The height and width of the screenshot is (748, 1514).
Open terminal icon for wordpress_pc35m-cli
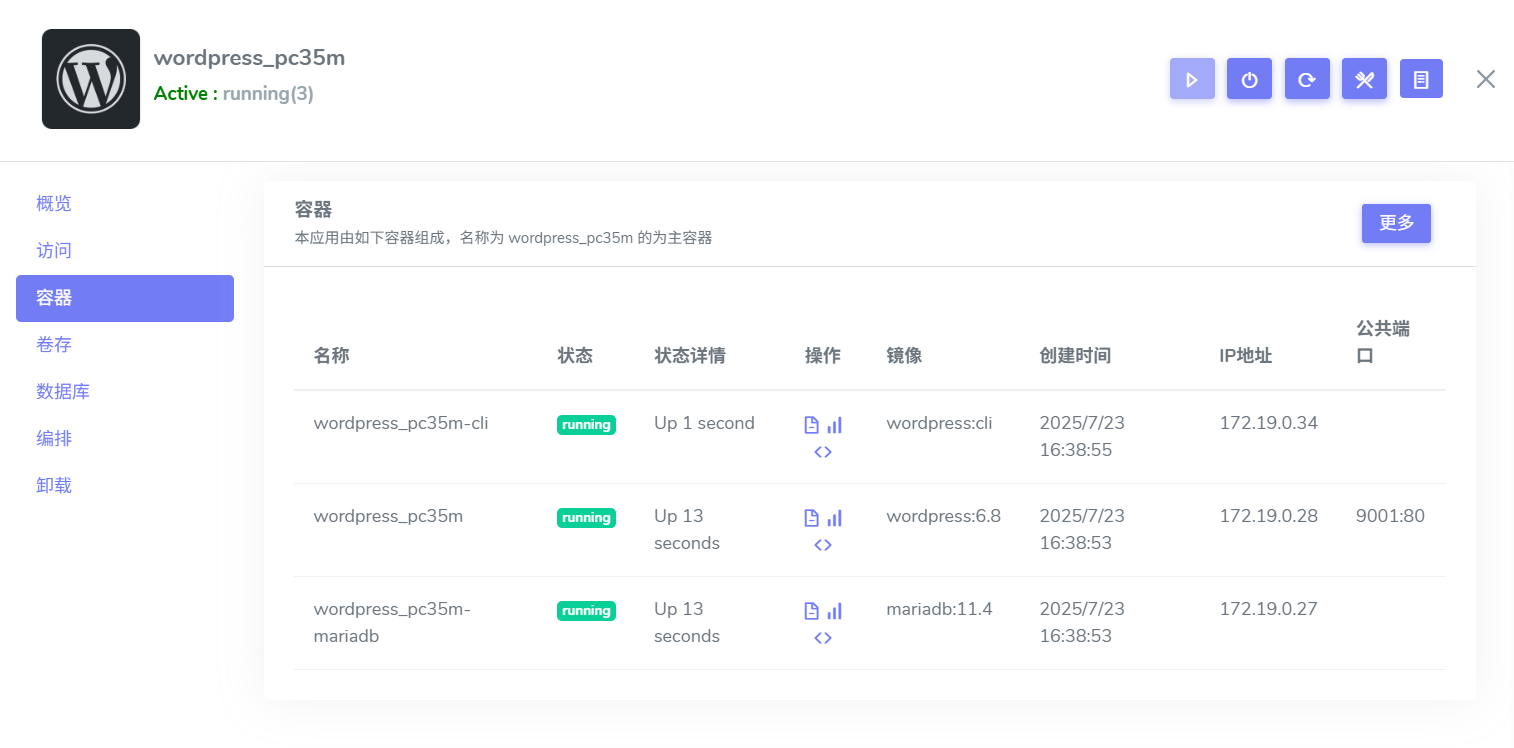point(822,451)
